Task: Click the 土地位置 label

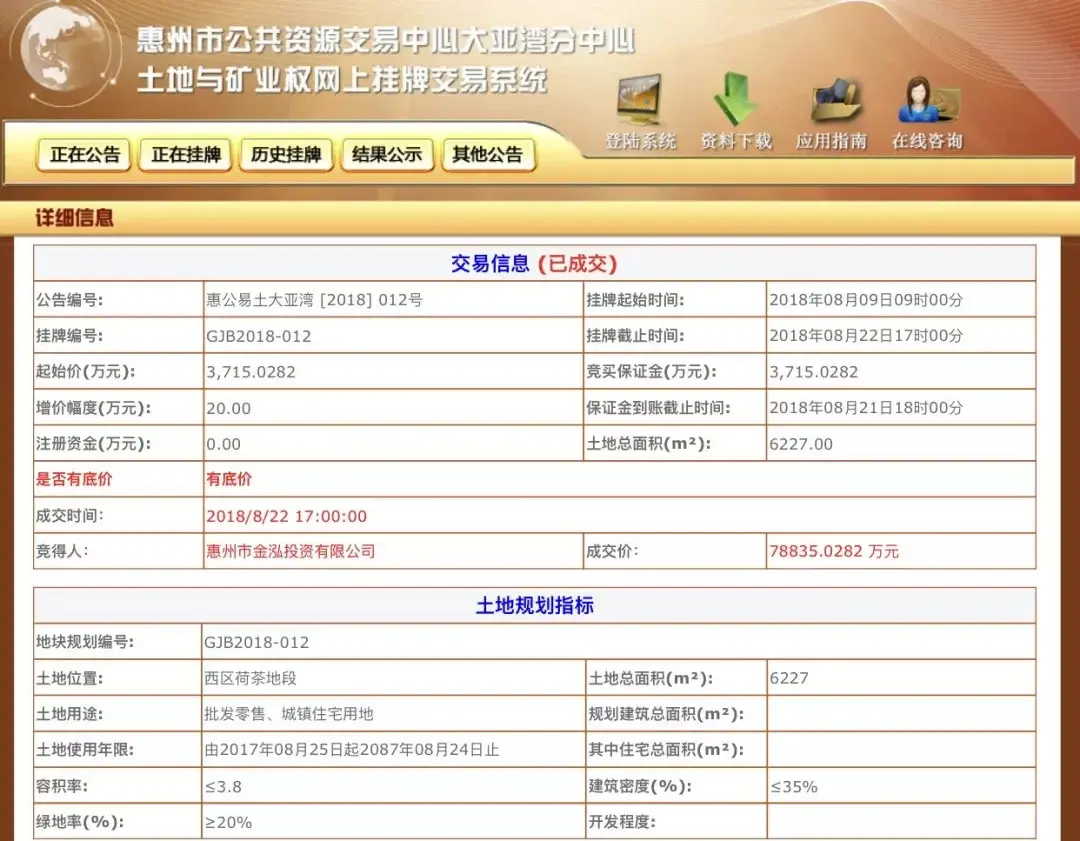Action: [x=70, y=678]
